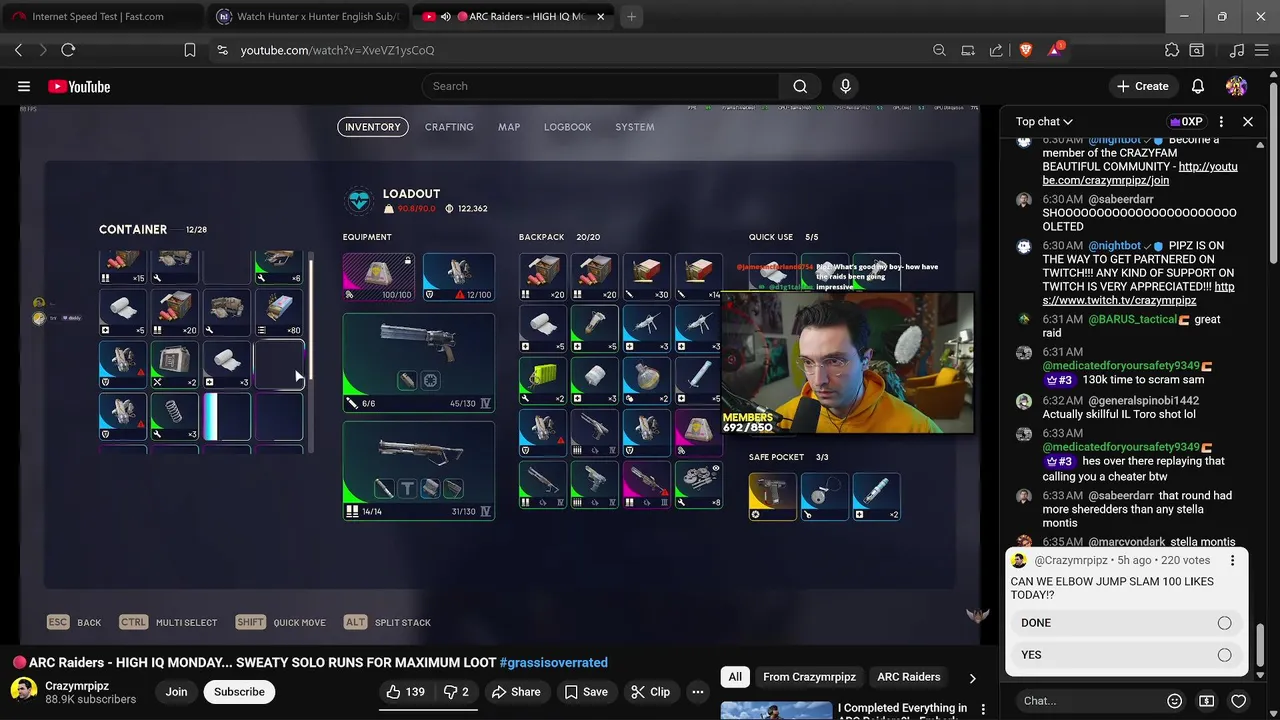Subscribe to Crazymrpipz
Screen dimensions: 1280x720
[x=239, y=692]
